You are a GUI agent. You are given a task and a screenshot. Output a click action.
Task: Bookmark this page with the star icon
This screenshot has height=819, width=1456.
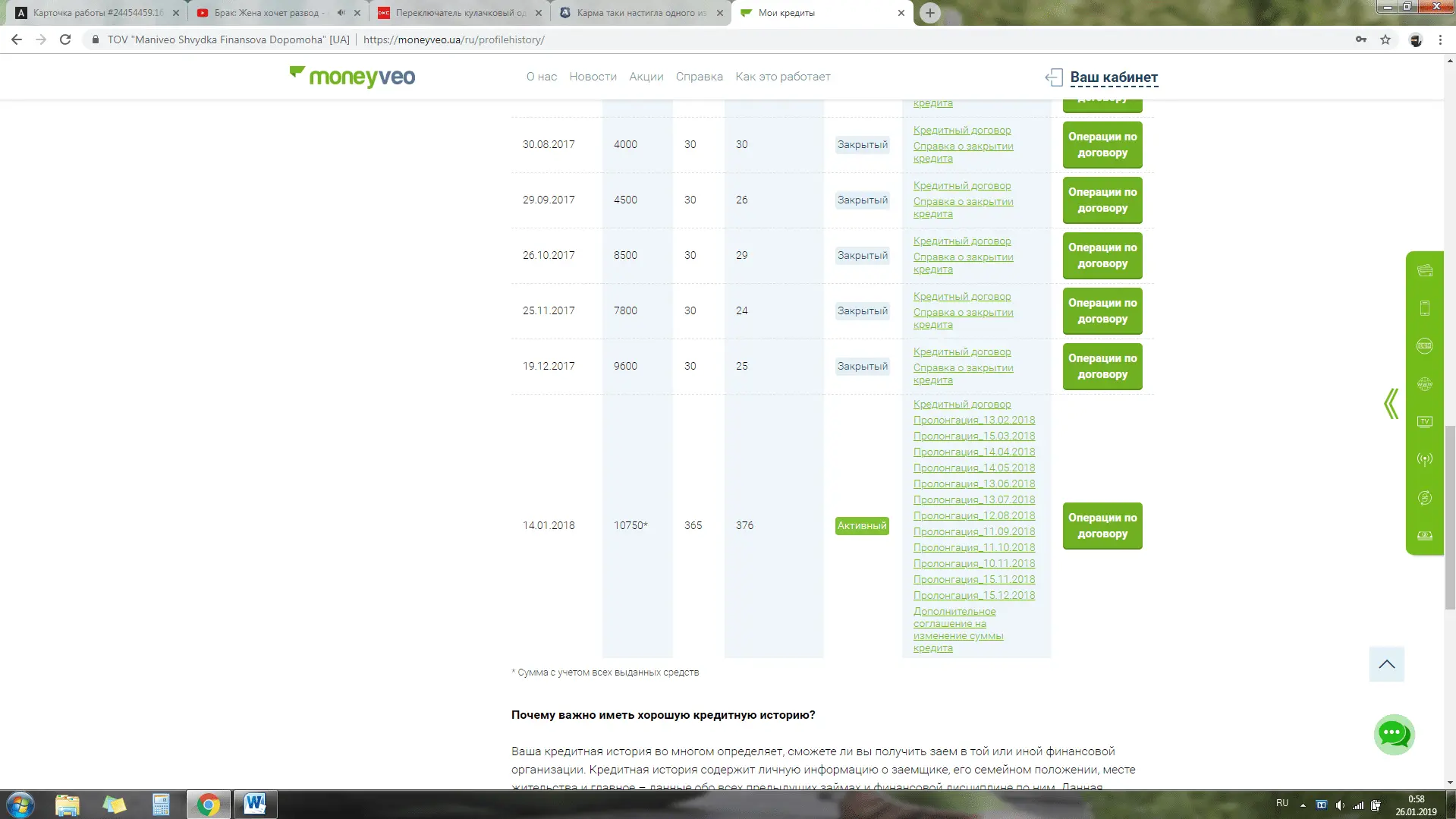1385,39
